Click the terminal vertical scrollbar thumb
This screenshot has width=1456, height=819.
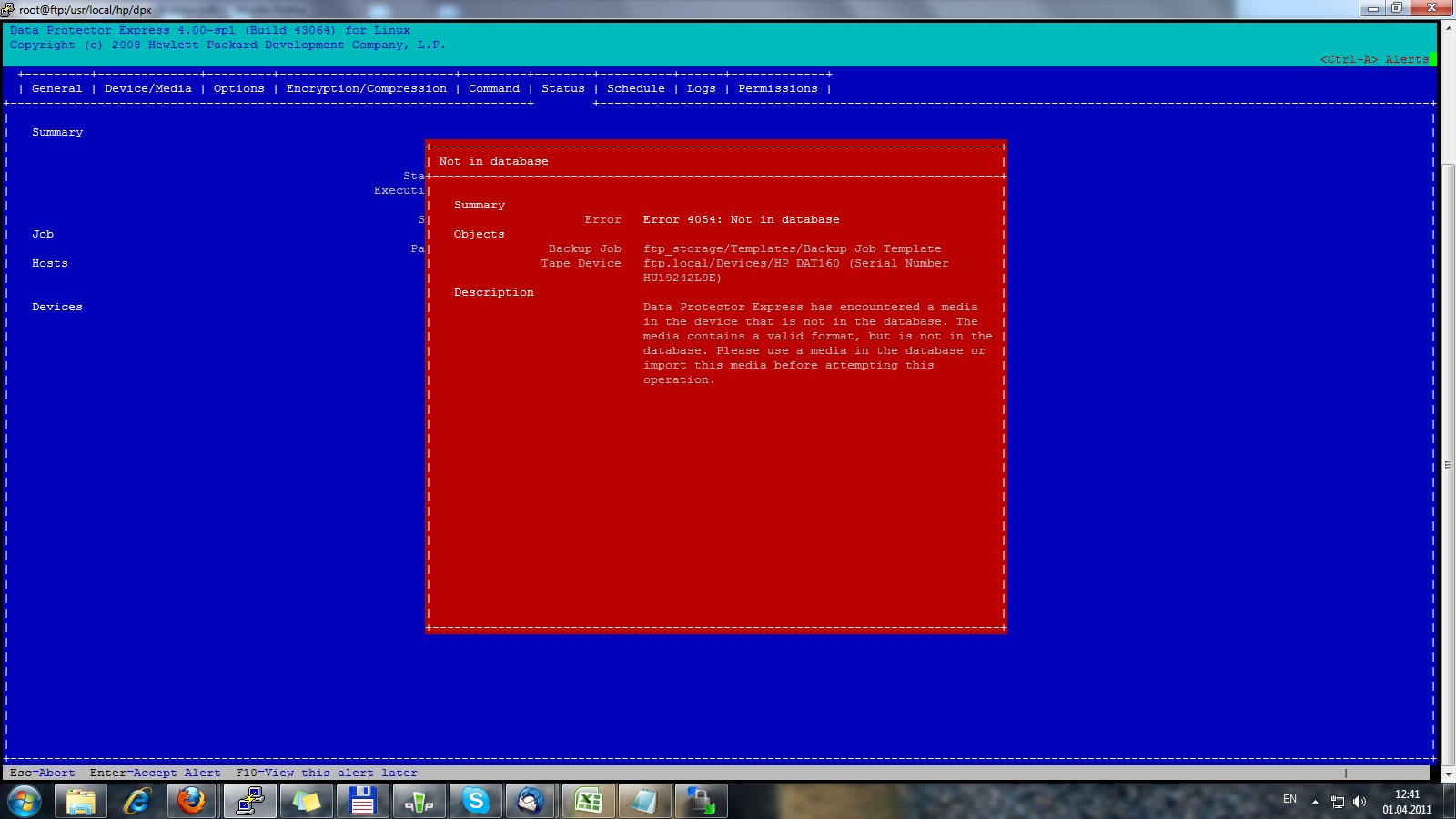1448,465
